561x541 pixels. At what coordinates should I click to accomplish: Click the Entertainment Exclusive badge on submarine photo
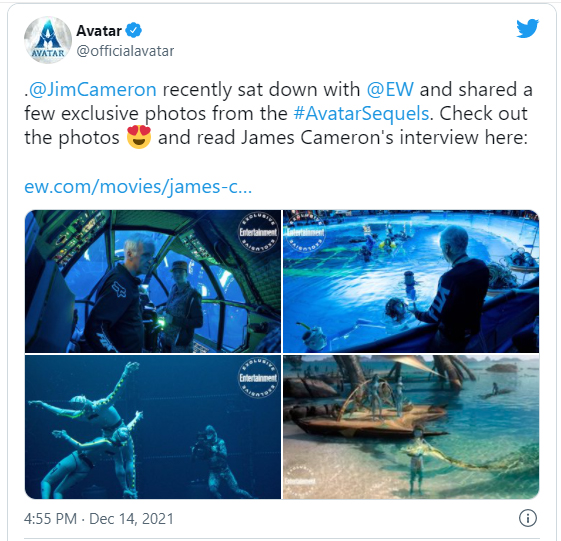click(x=258, y=233)
